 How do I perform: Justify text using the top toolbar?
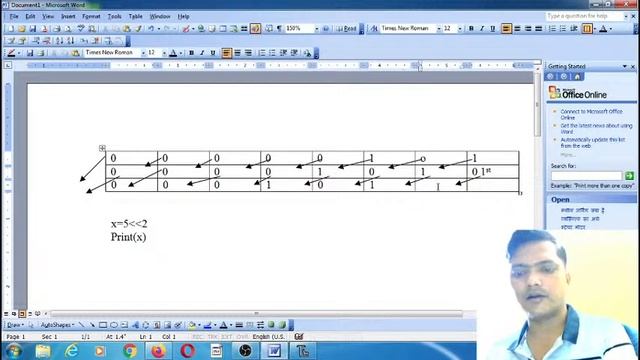[x=539, y=29]
